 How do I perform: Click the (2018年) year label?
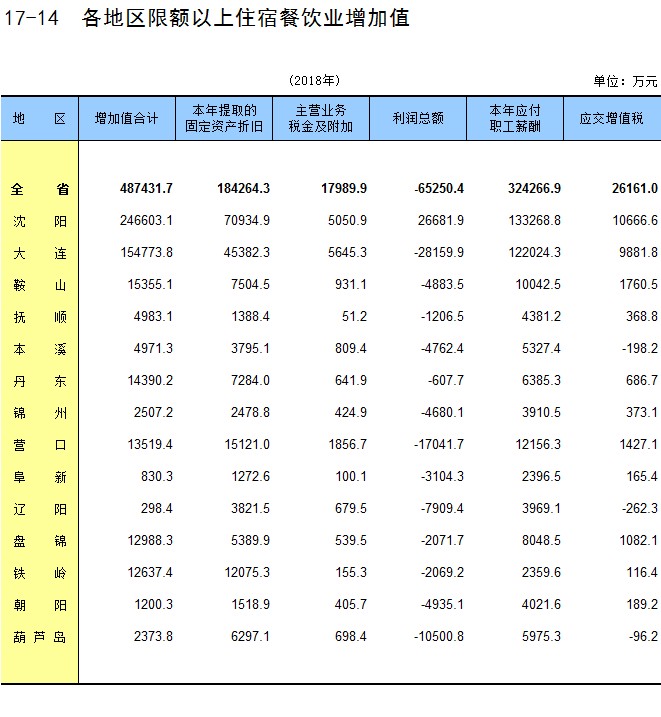click(315, 80)
